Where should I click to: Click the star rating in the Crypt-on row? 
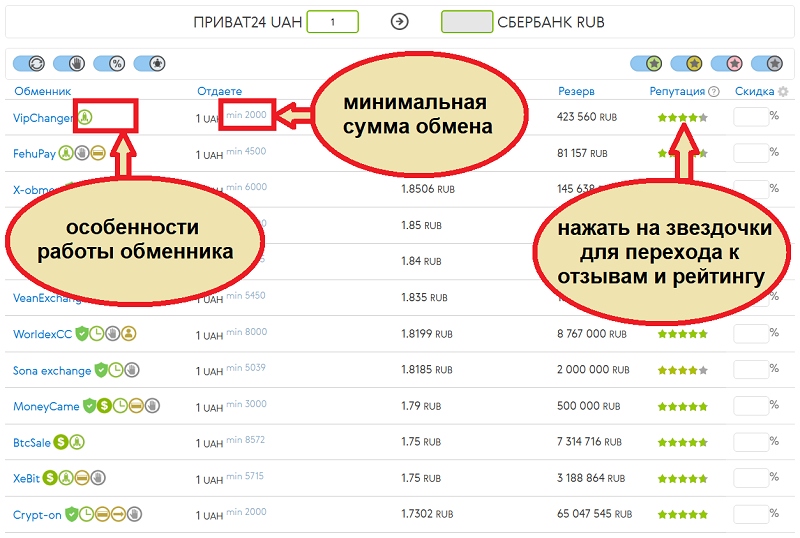pos(683,515)
